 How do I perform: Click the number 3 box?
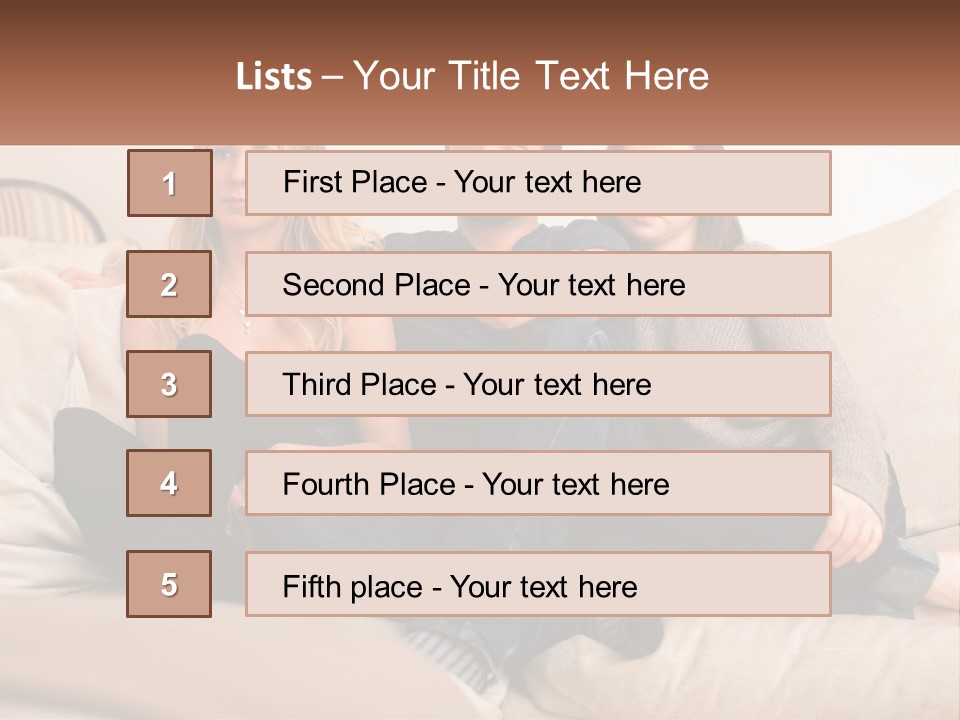169,384
